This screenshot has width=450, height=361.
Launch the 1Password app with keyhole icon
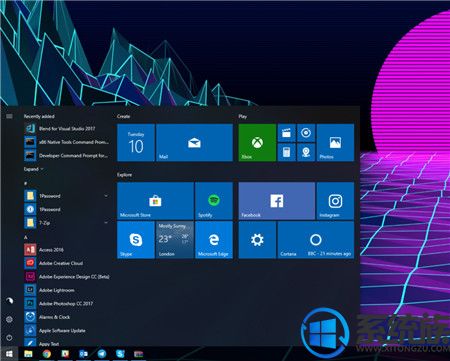67,209
